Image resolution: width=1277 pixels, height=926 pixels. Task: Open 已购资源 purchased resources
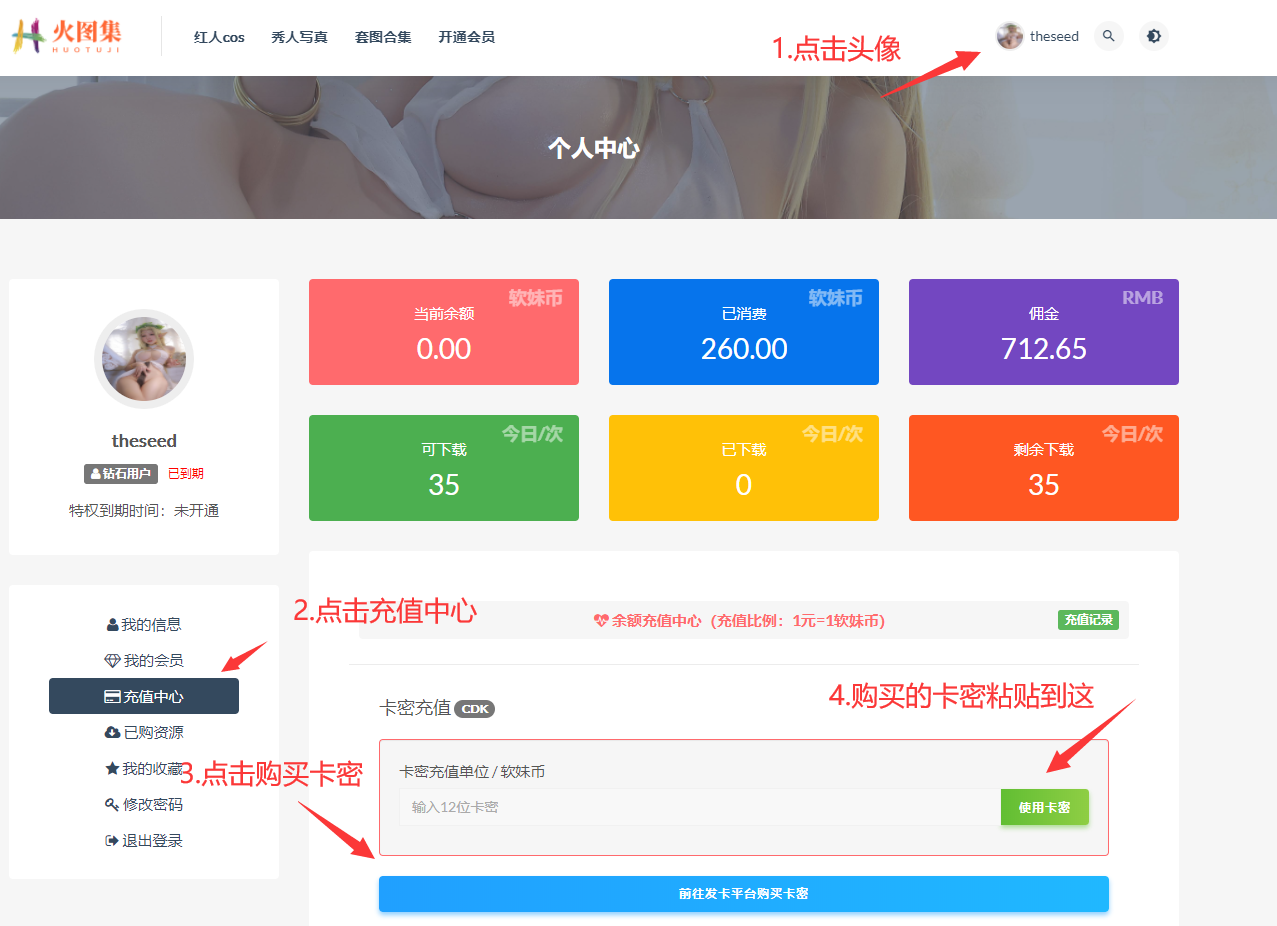[144, 733]
